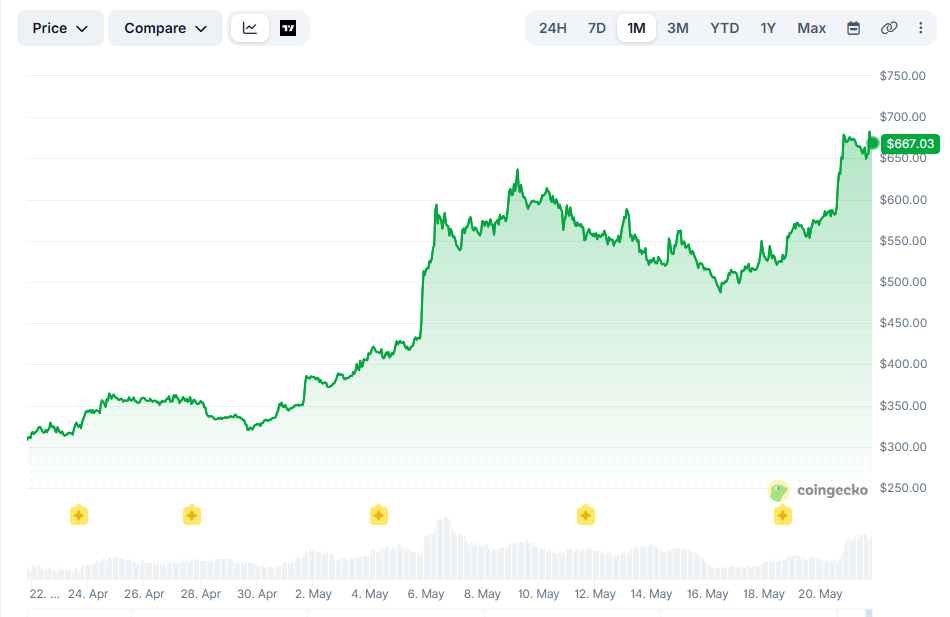
Task: Click the $400.00 axis label
Action: click(x=903, y=364)
